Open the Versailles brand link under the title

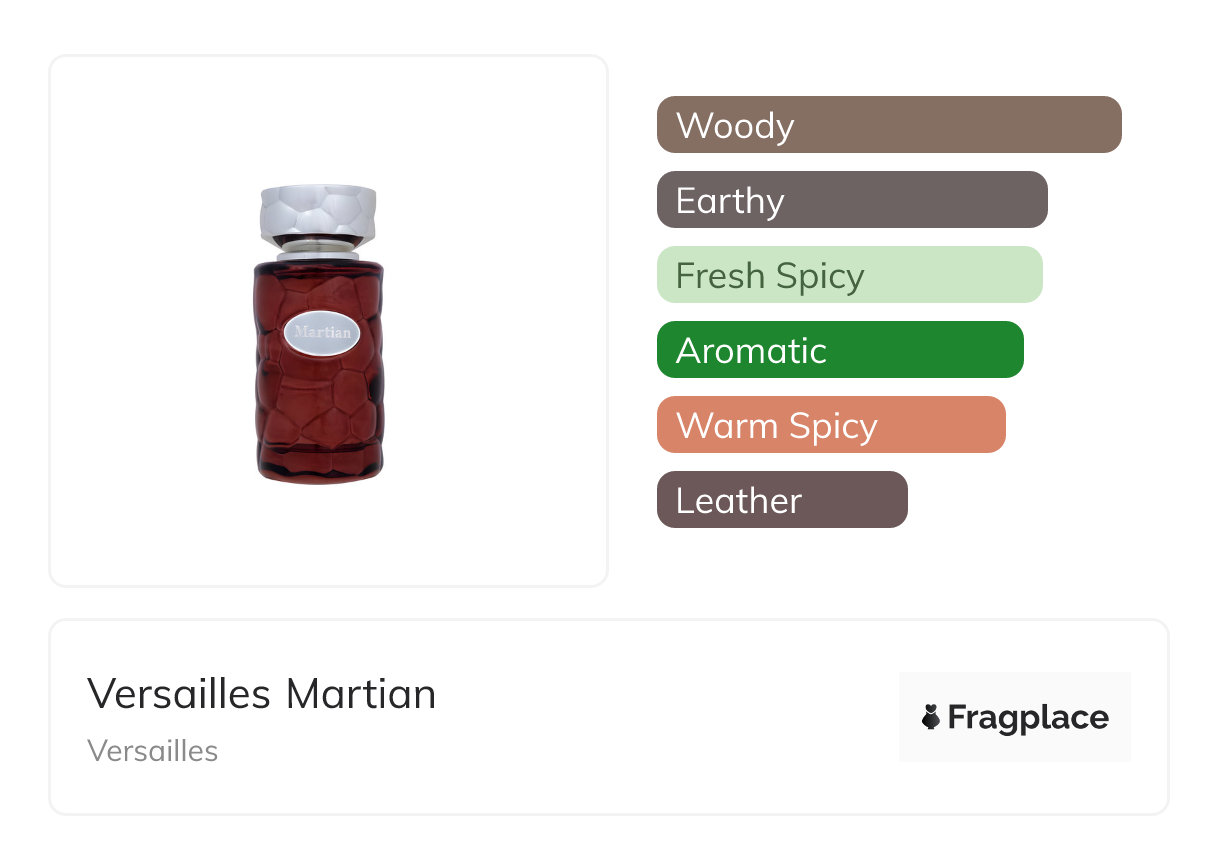pos(153,751)
